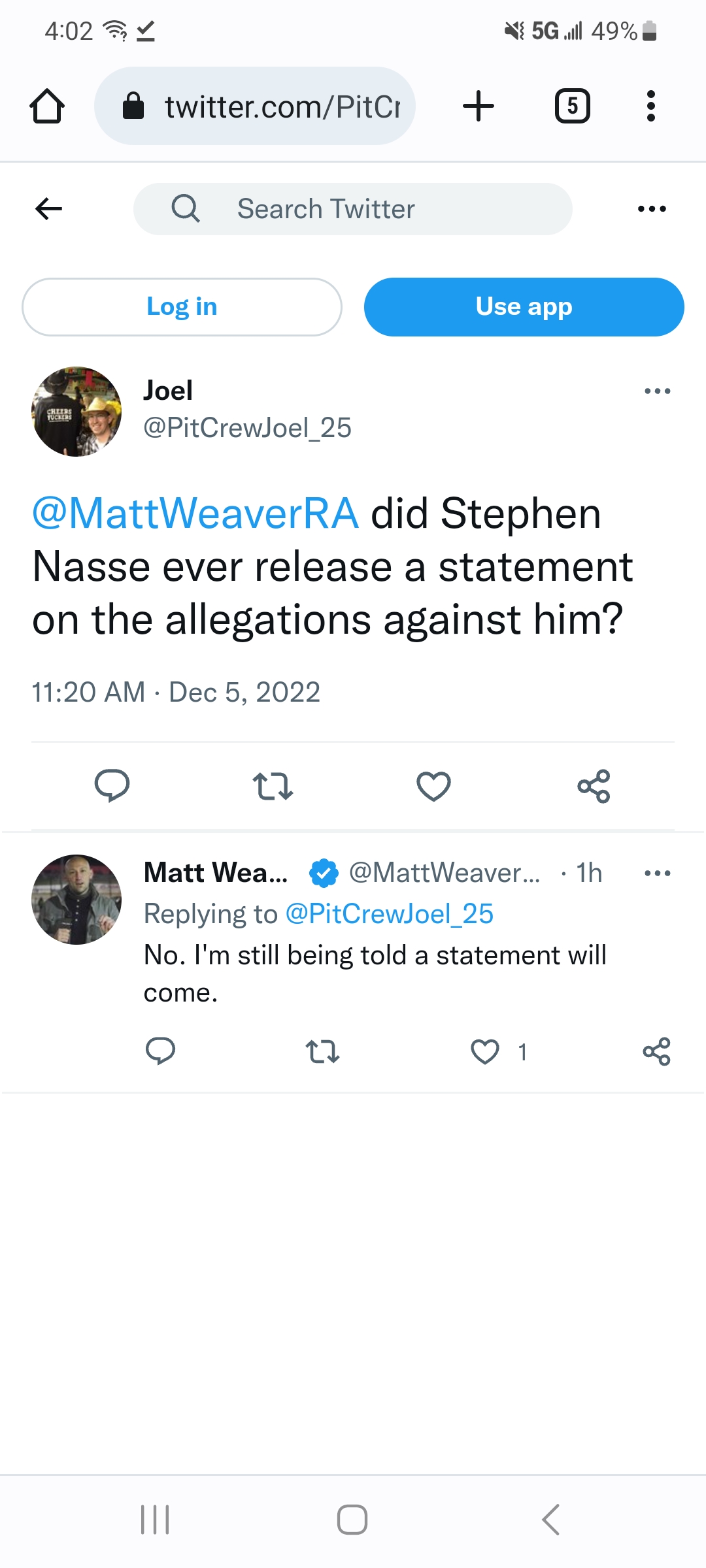Share Joel's tweet
The image size is (706, 1568).
point(594,786)
